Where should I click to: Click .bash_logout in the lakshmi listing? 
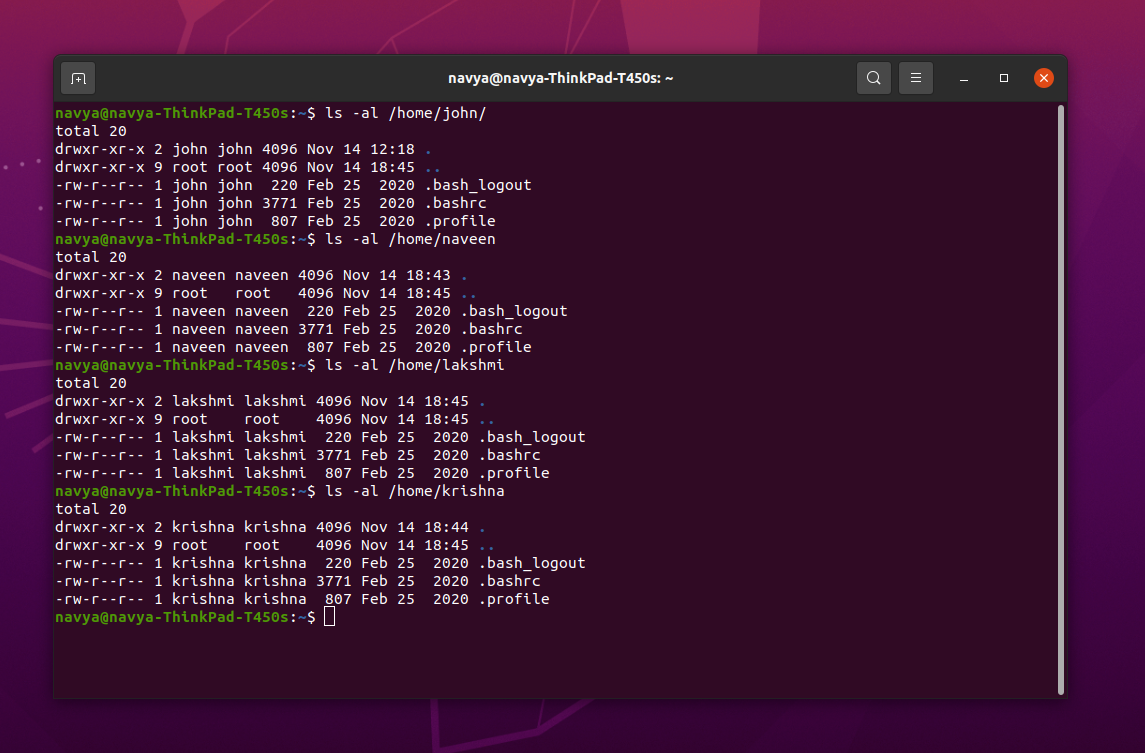pos(533,437)
